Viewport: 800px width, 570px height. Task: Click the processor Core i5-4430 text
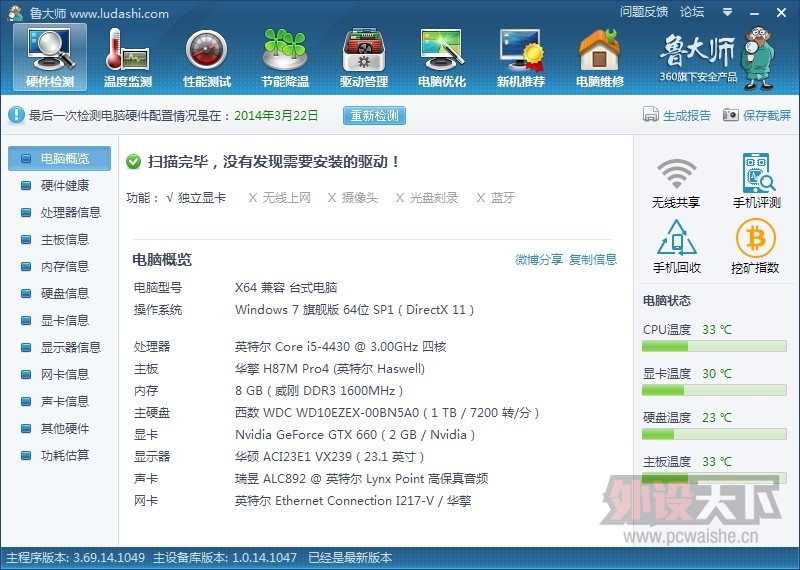click(340, 346)
